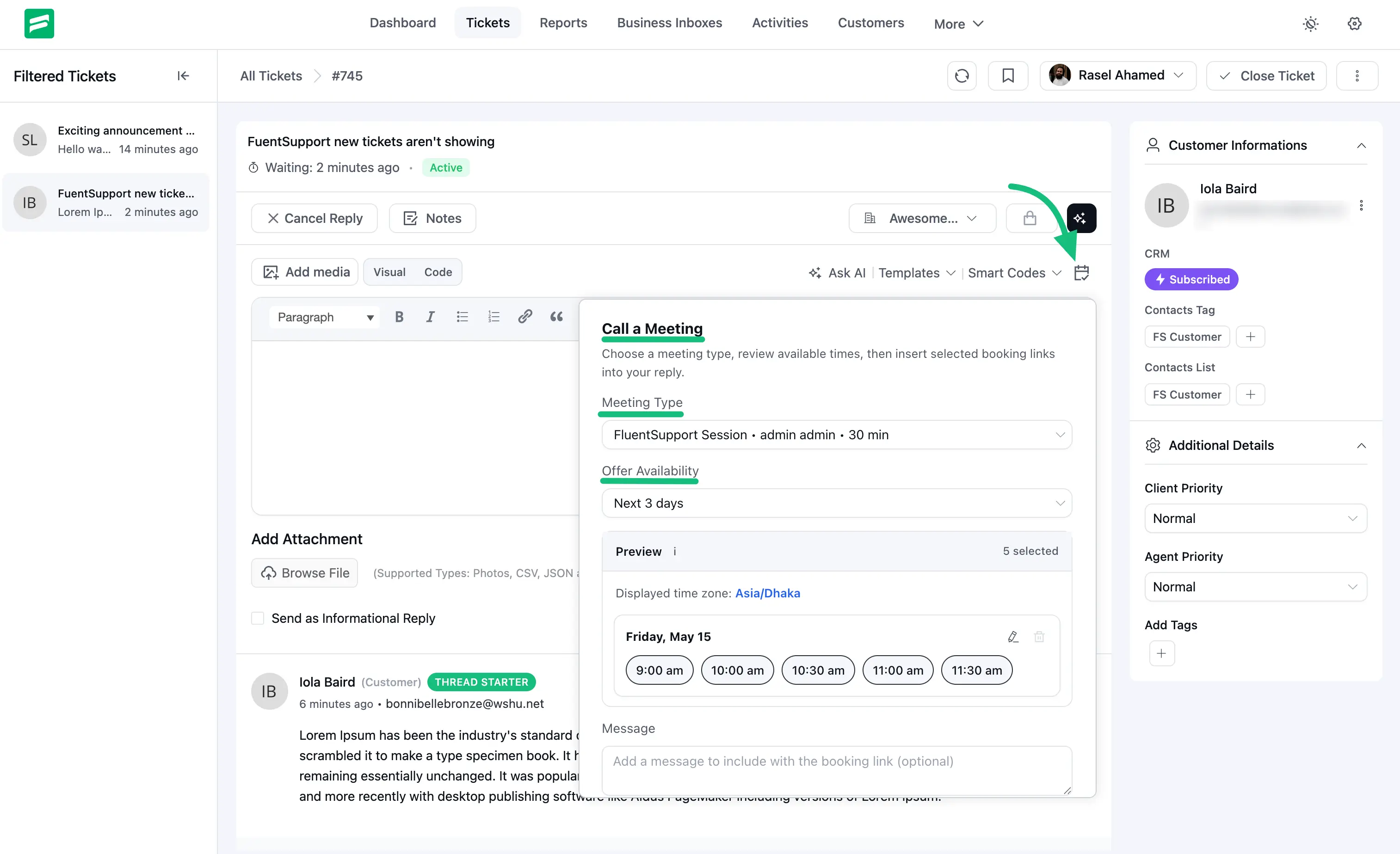Insert a blockquote

click(x=556, y=316)
